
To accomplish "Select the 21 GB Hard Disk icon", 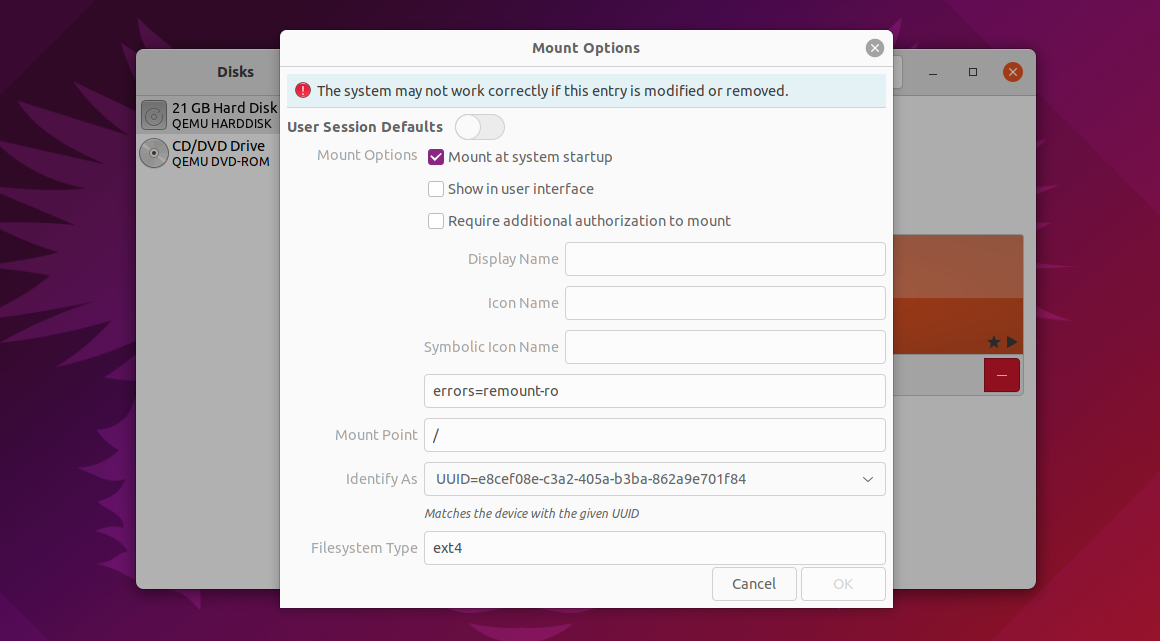I will (154, 115).
